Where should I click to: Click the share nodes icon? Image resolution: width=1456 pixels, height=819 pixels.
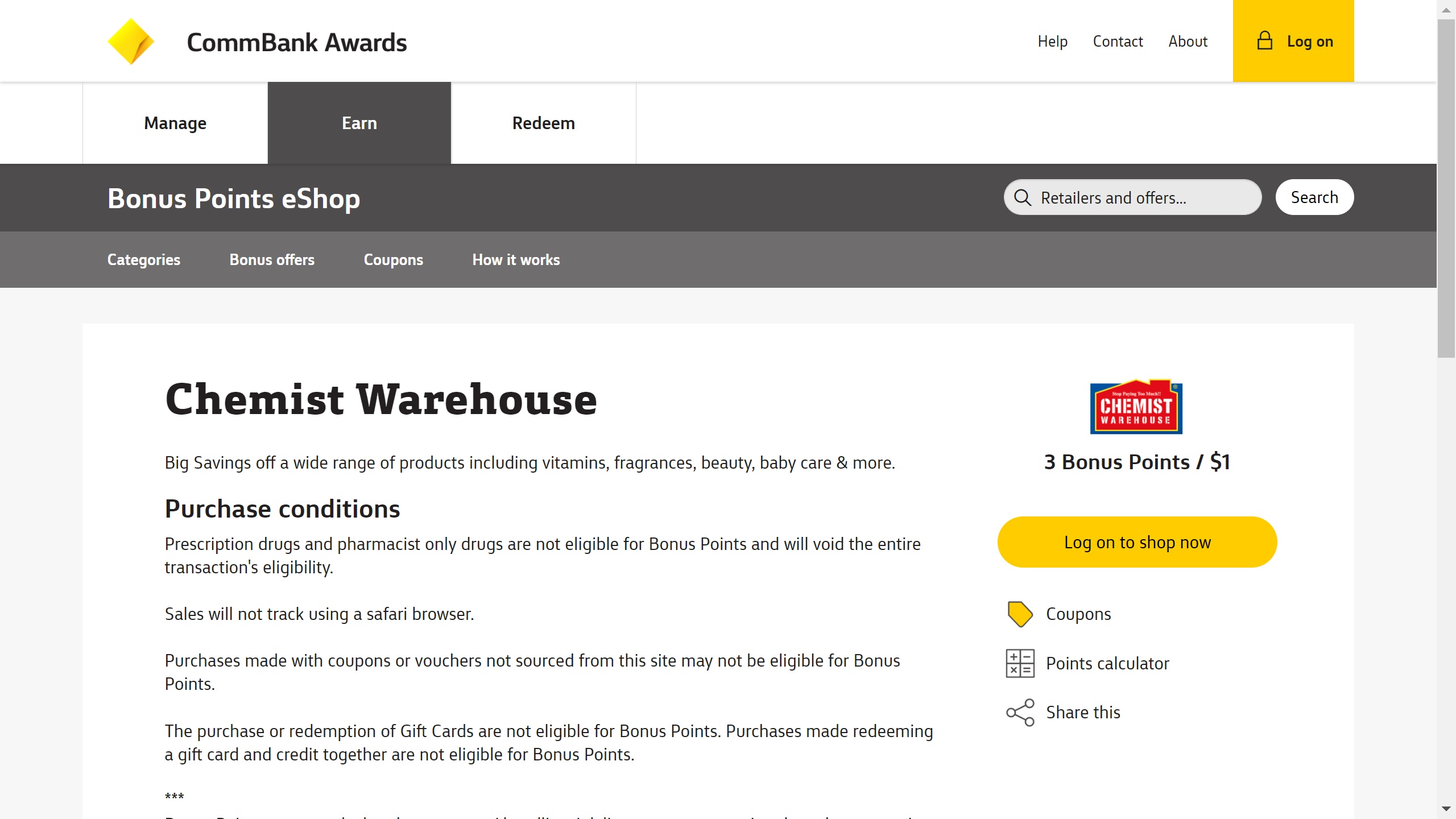(1020, 713)
